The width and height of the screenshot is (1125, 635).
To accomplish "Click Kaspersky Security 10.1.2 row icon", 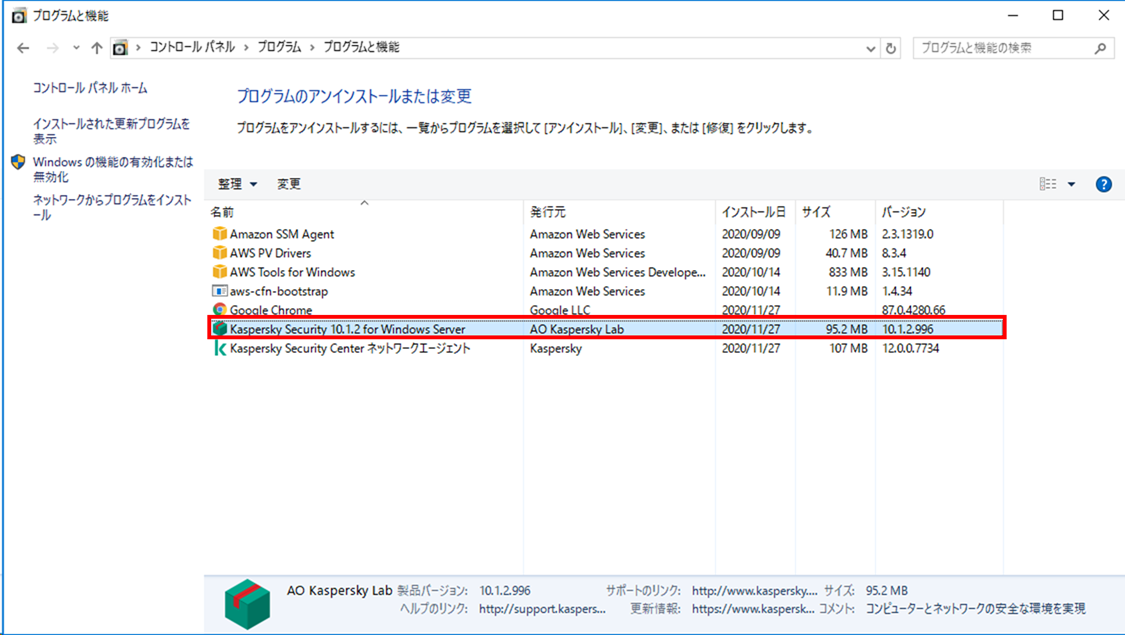I will (x=220, y=329).
